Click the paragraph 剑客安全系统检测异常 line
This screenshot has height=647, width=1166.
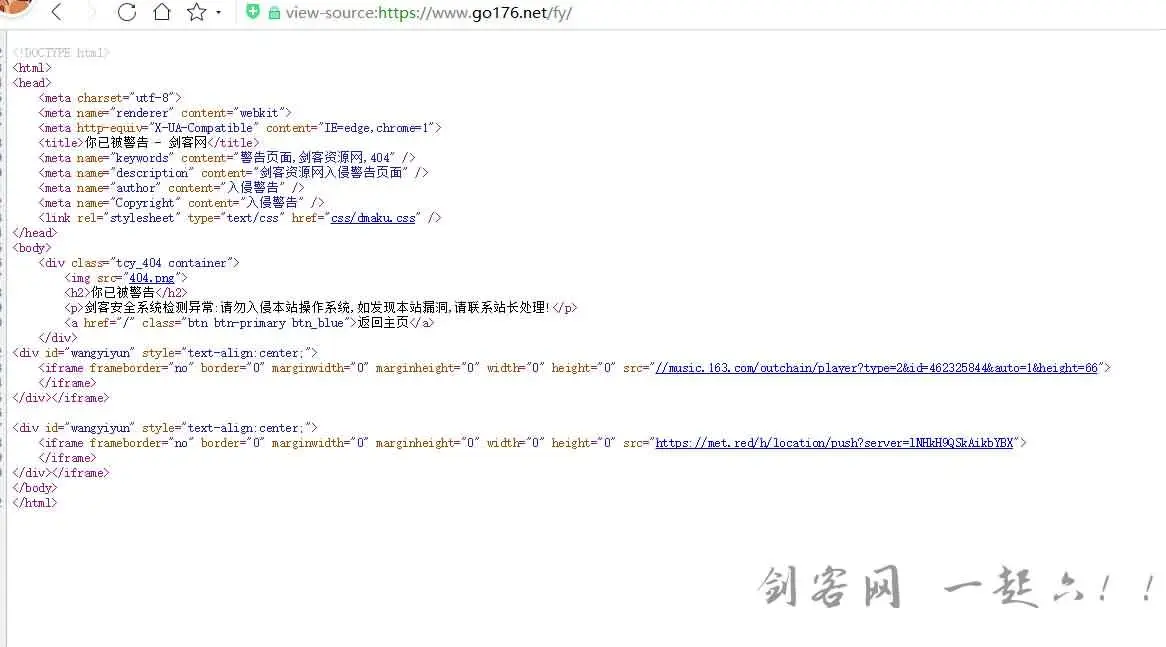tap(321, 308)
